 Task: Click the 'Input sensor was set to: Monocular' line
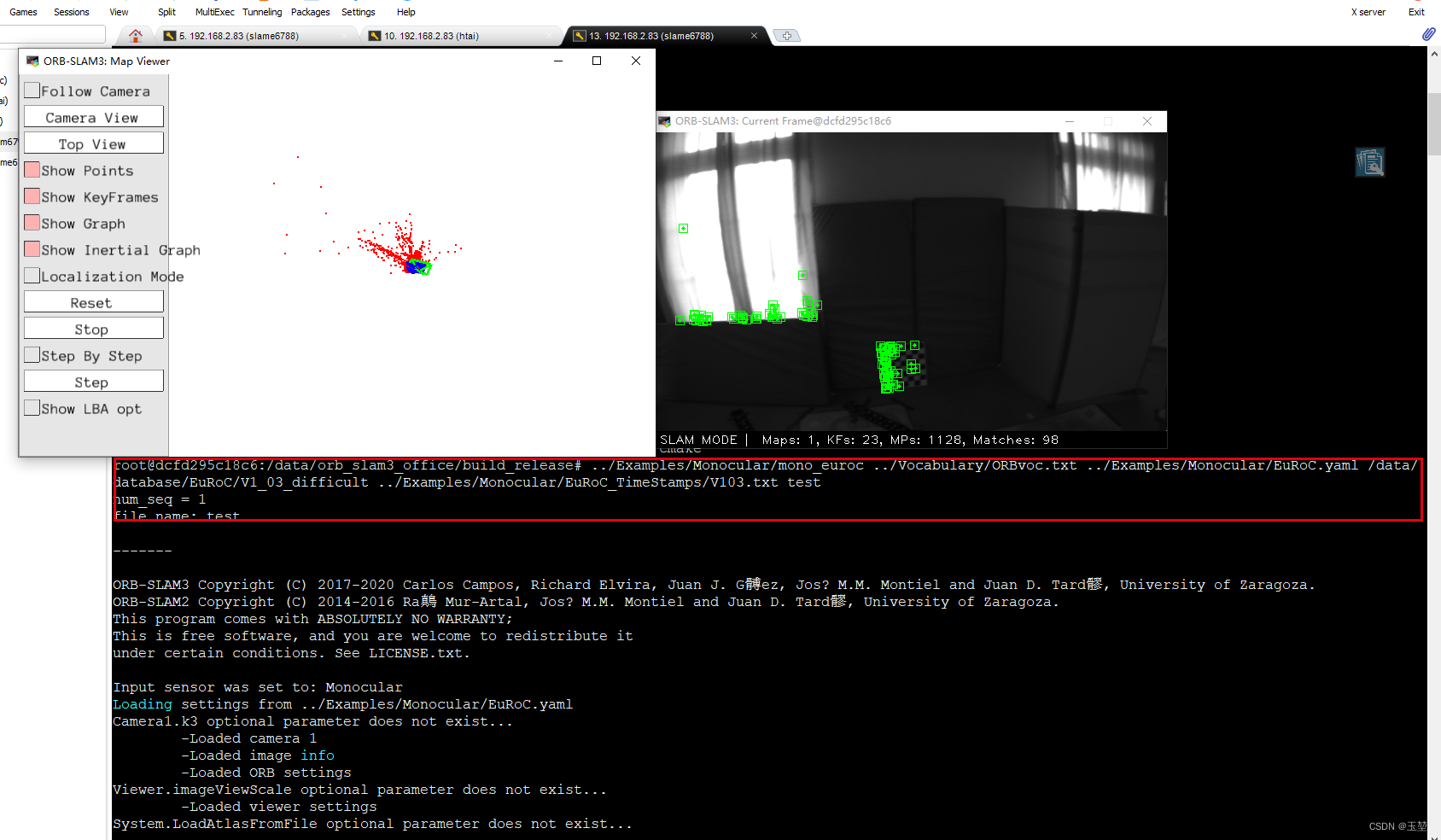tap(258, 687)
